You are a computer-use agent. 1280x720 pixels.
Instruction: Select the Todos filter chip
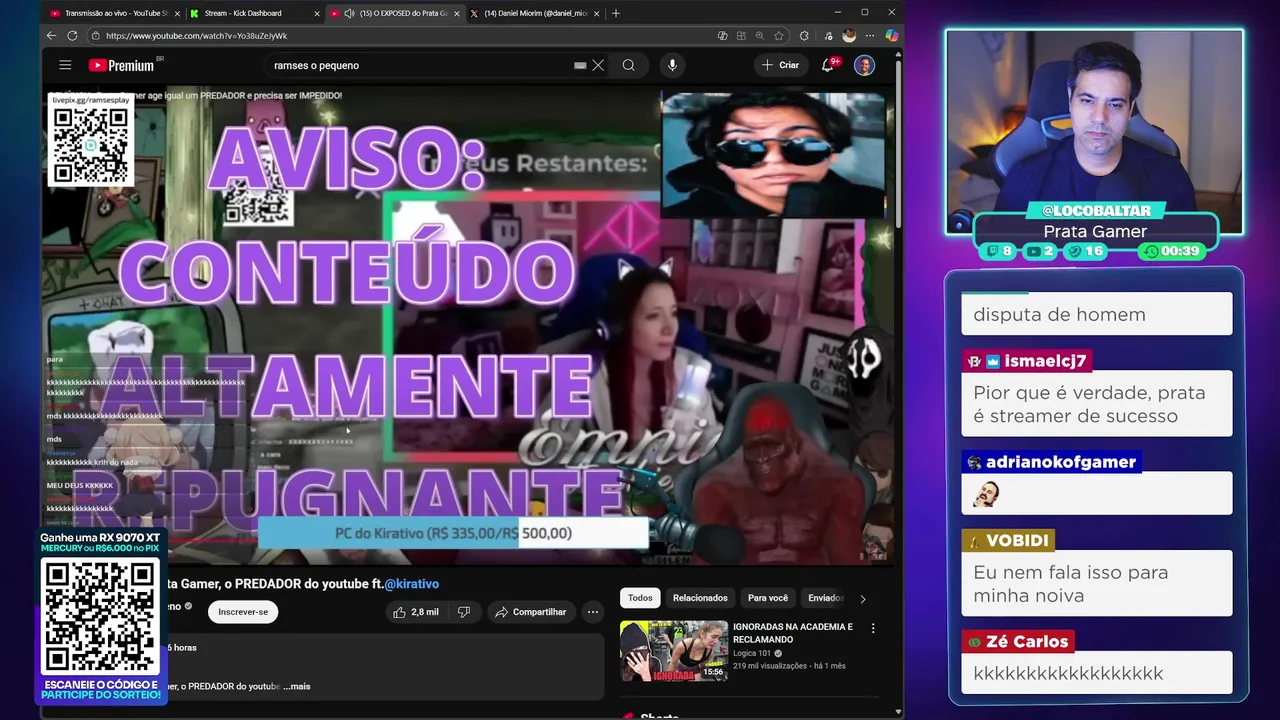click(x=640, y=598)
